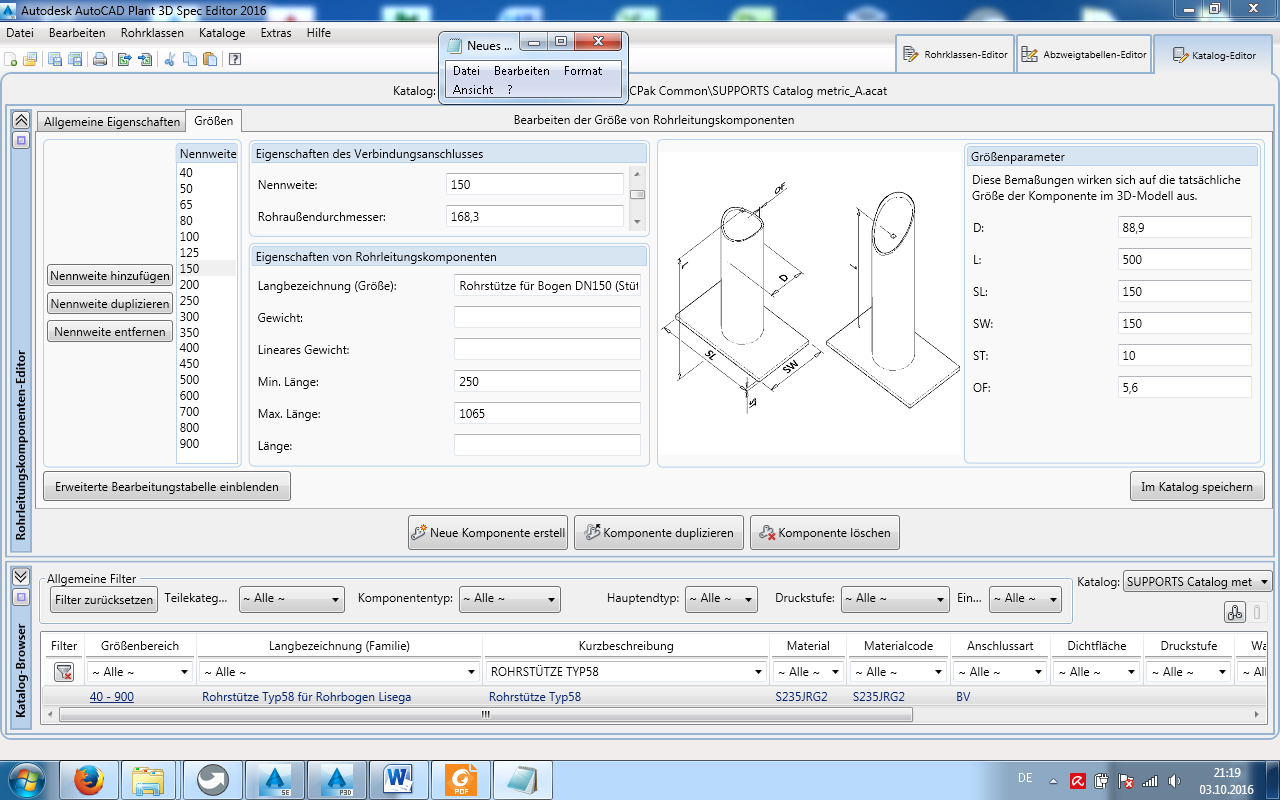The width and height of the screenshot is (1280, 800).
Task: Click the volume speaker tray icon
Action: coord(1175,781)
